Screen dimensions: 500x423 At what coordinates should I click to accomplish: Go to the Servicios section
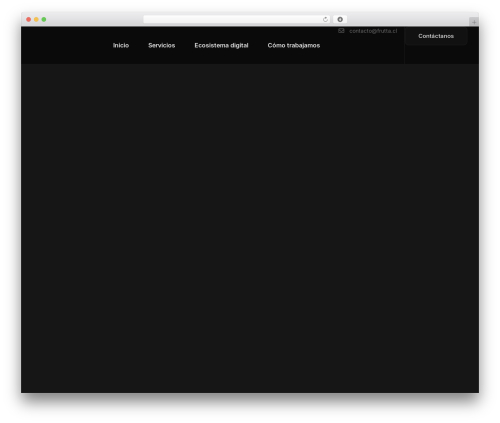click(162, 45)
